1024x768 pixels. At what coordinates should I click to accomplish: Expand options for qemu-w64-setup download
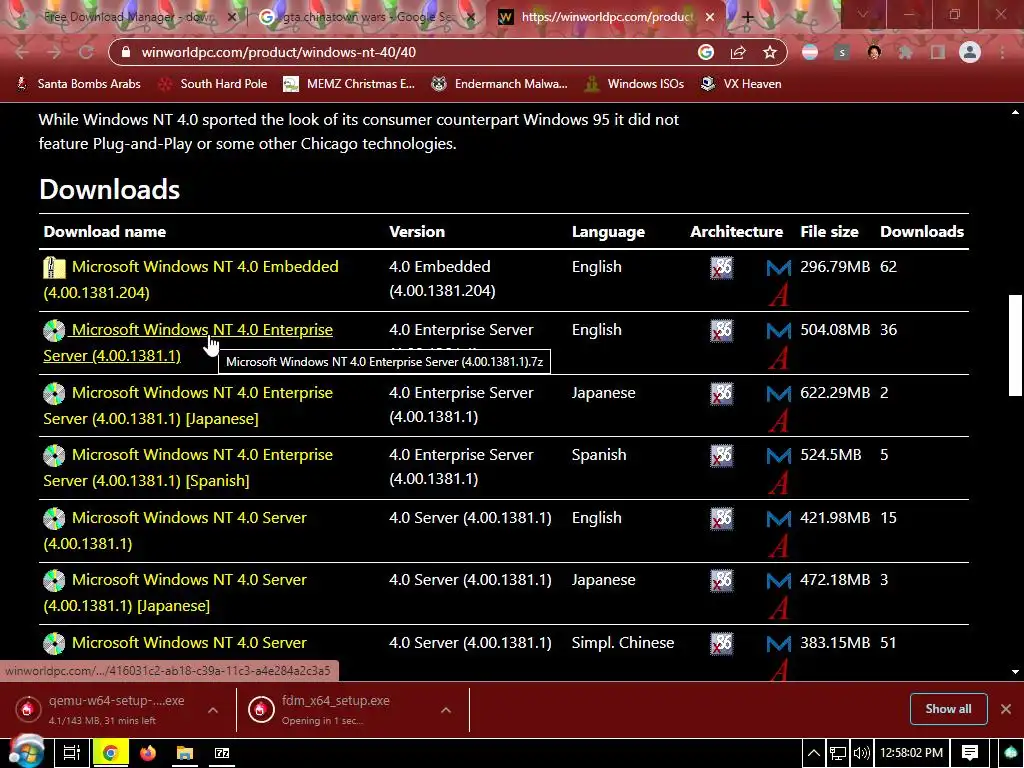213,710
